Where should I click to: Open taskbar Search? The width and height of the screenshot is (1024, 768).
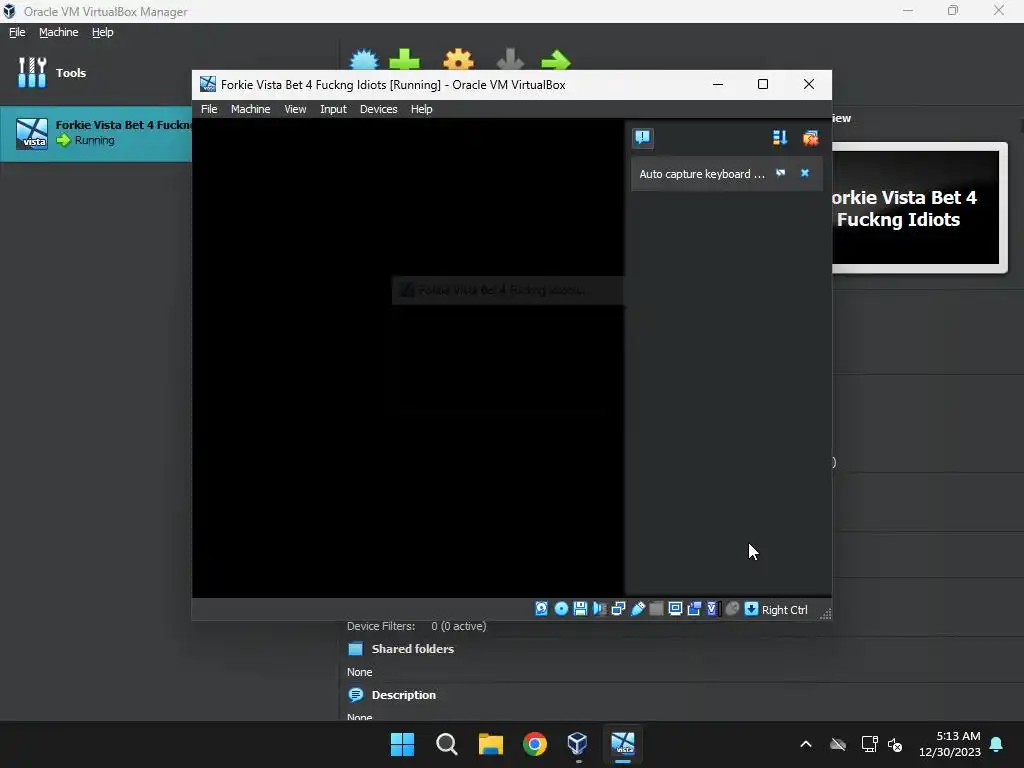(x=447, y=744)
